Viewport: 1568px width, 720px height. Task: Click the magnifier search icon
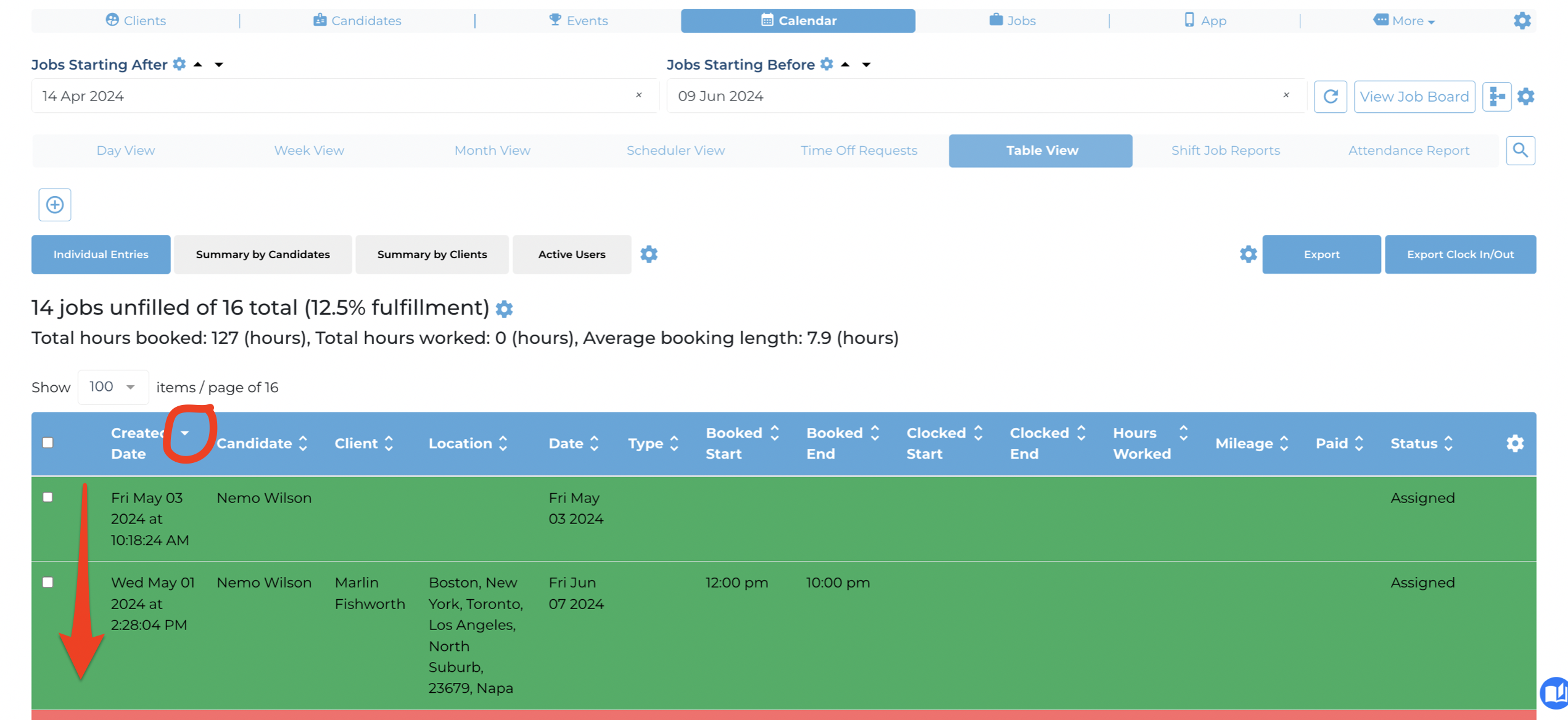click(x=1520, y=150)
